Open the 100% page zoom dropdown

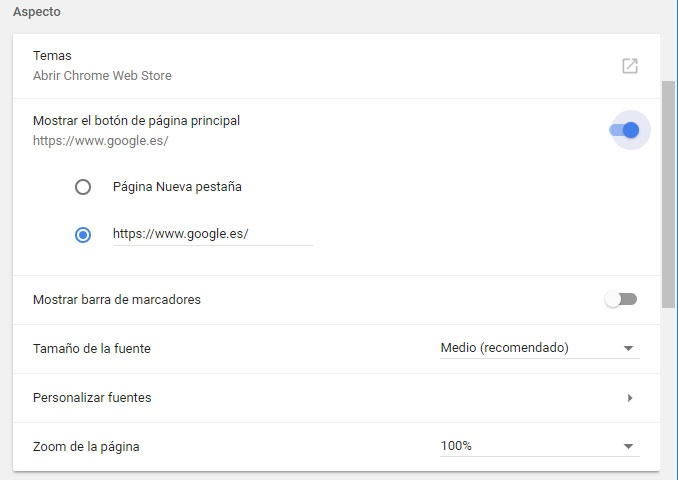click(x=530, y=446)
